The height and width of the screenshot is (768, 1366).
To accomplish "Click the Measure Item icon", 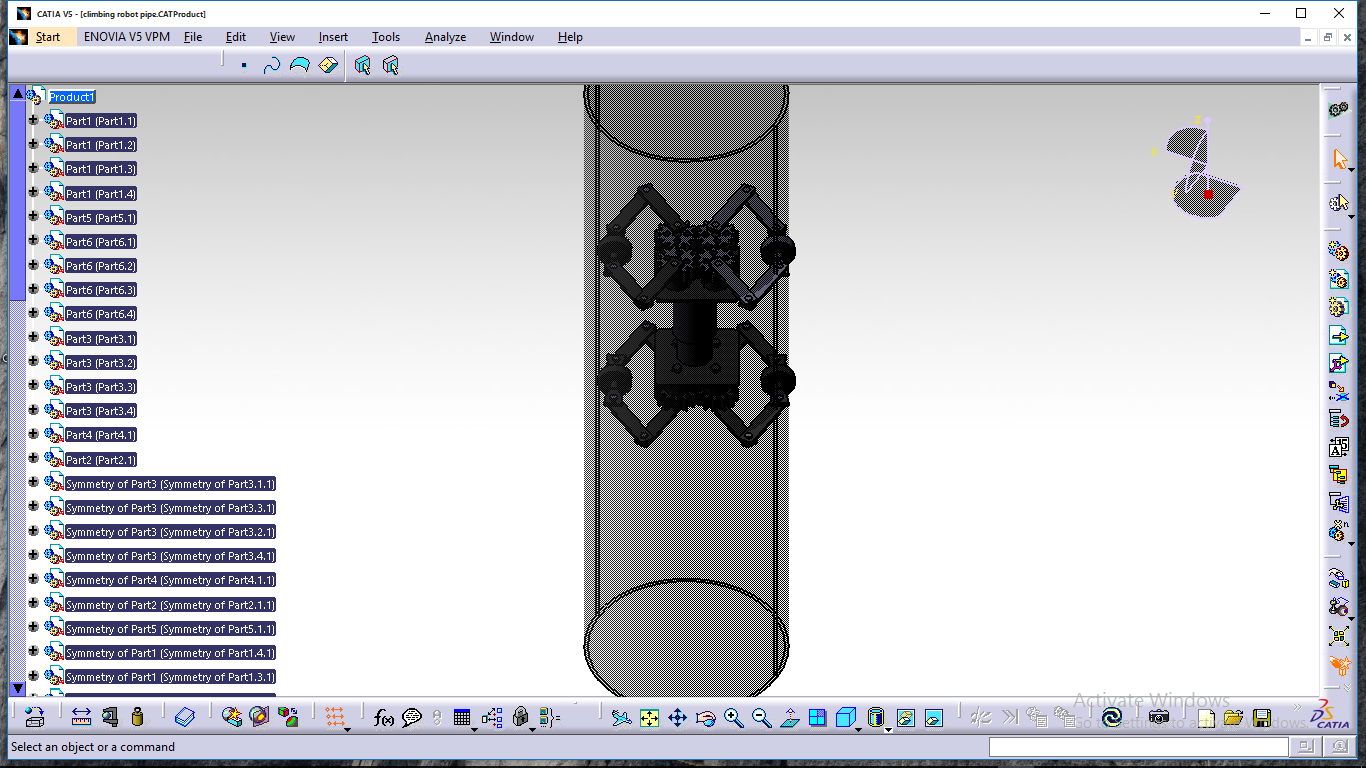I will [x=110, y=717].
